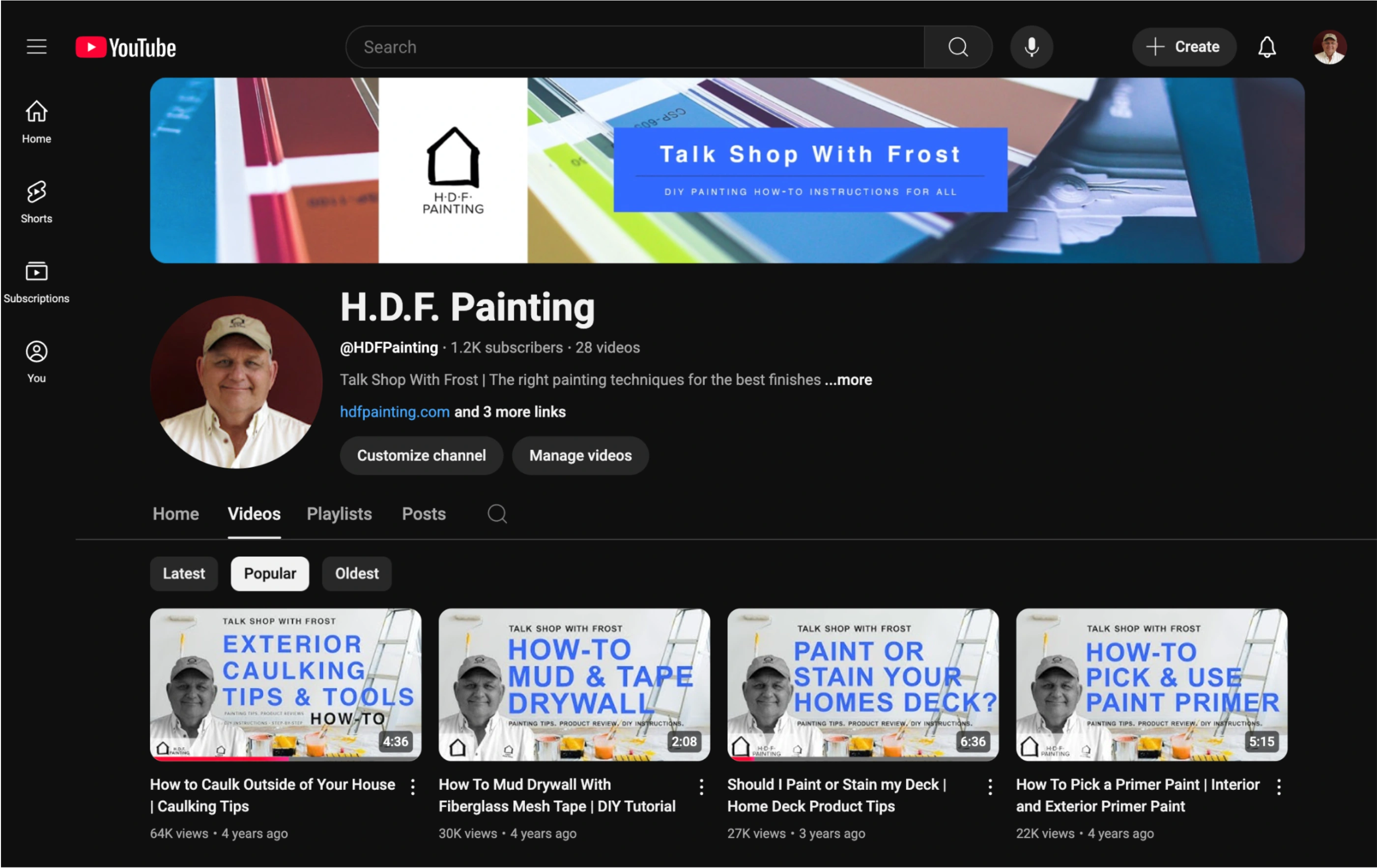Screen dimensions: 1377x868
Task: Select the Oldest sort chip
Action: pyautogui.click(x=356, y=574)
